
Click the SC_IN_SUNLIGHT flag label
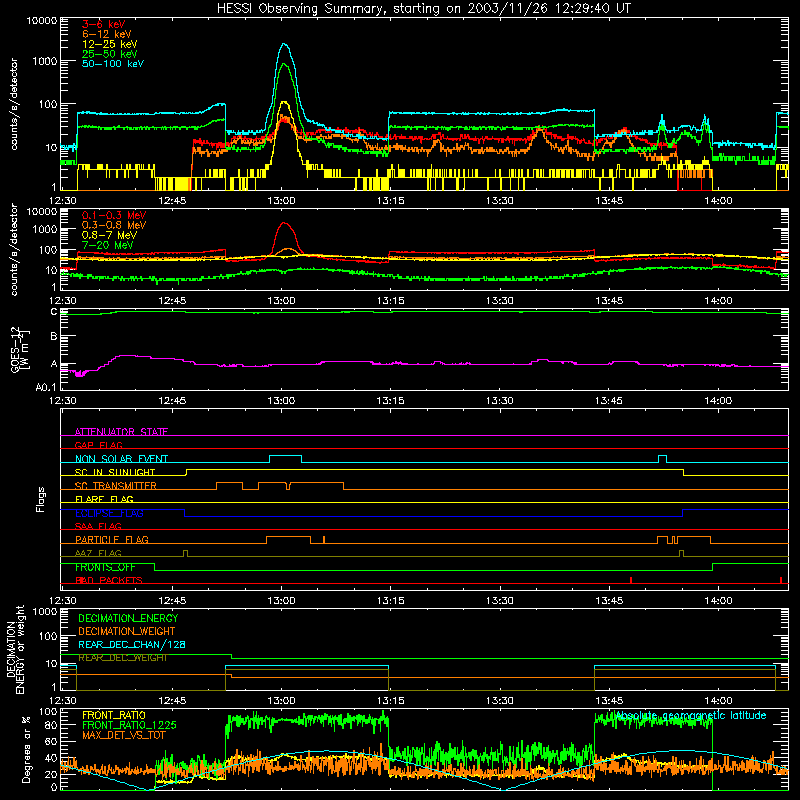point(115,472)
